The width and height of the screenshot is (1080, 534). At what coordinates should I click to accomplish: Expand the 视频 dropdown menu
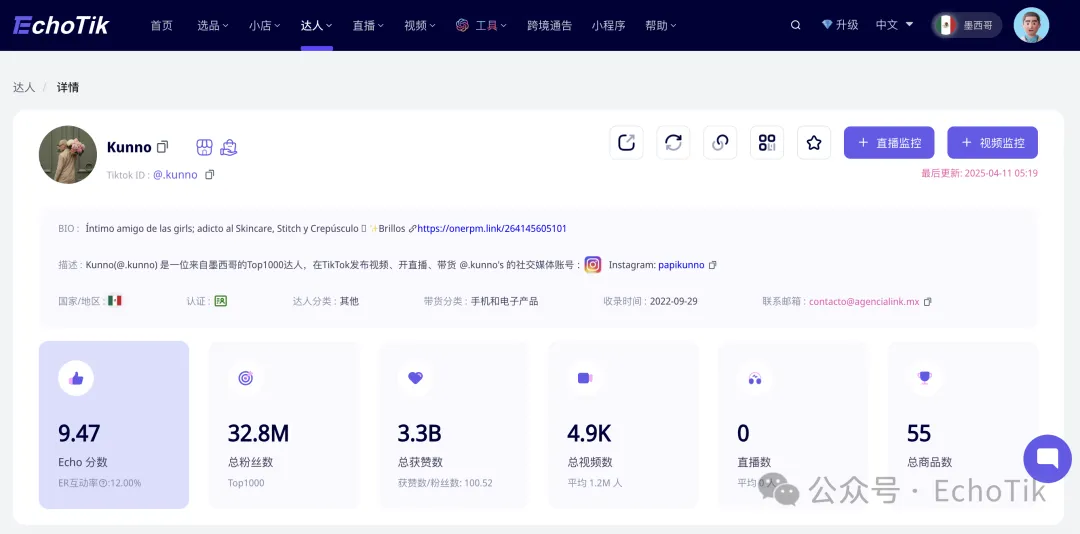[x=419, y=25]
